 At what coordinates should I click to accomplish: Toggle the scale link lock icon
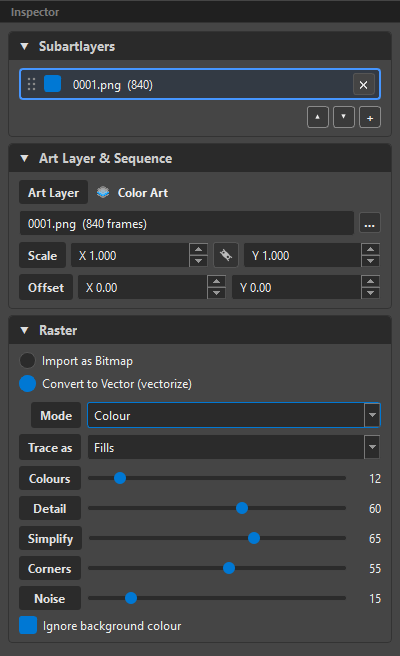click(226, 255)
